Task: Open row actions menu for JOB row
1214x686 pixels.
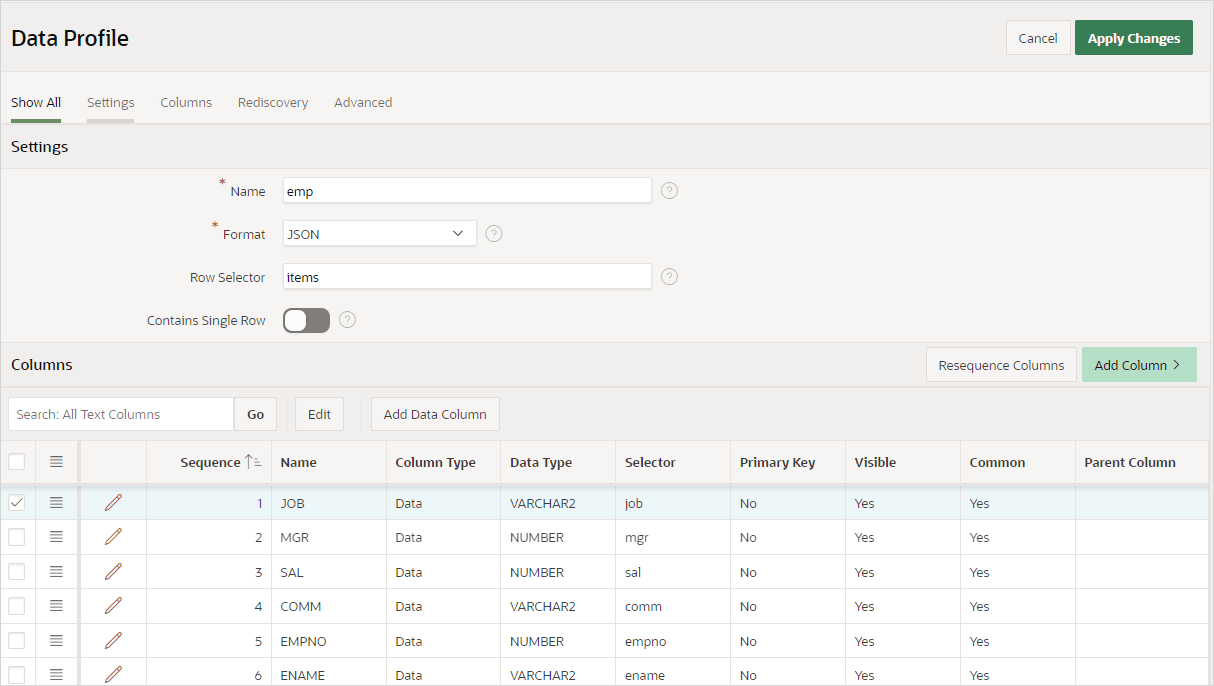Action: [56, 503]
